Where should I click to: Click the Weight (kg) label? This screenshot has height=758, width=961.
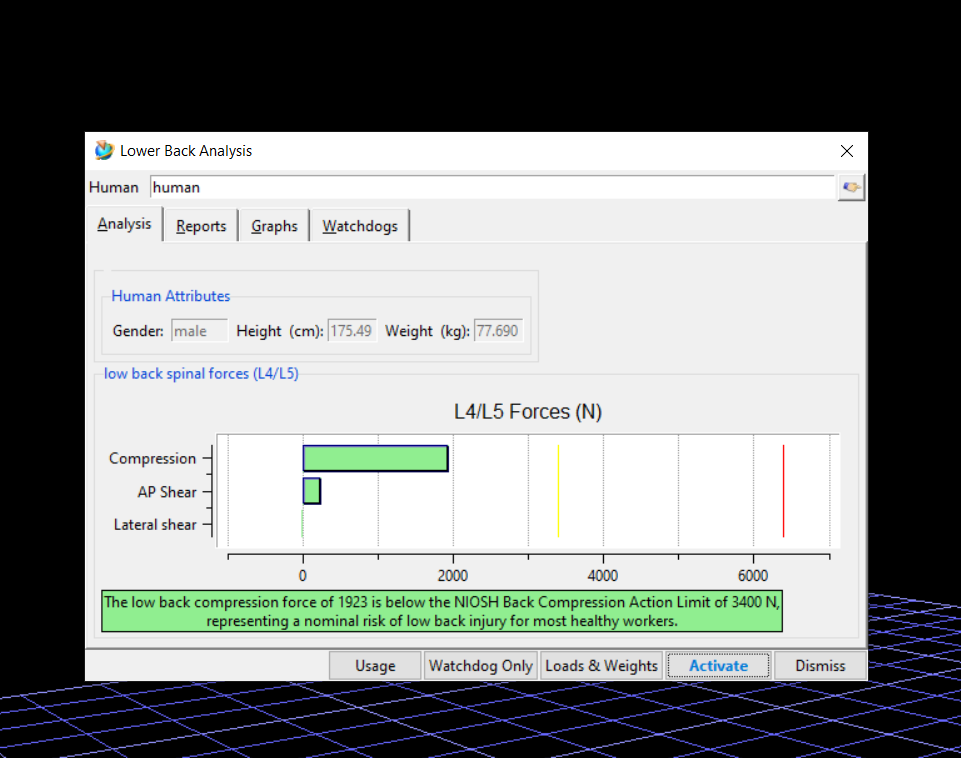pos(427,331)
